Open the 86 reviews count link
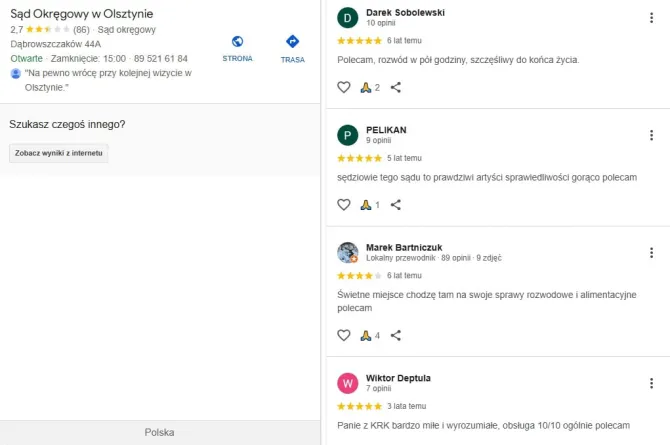Viewport: 670px width, 445px height. pyautogui.click(x=81, y=30)
